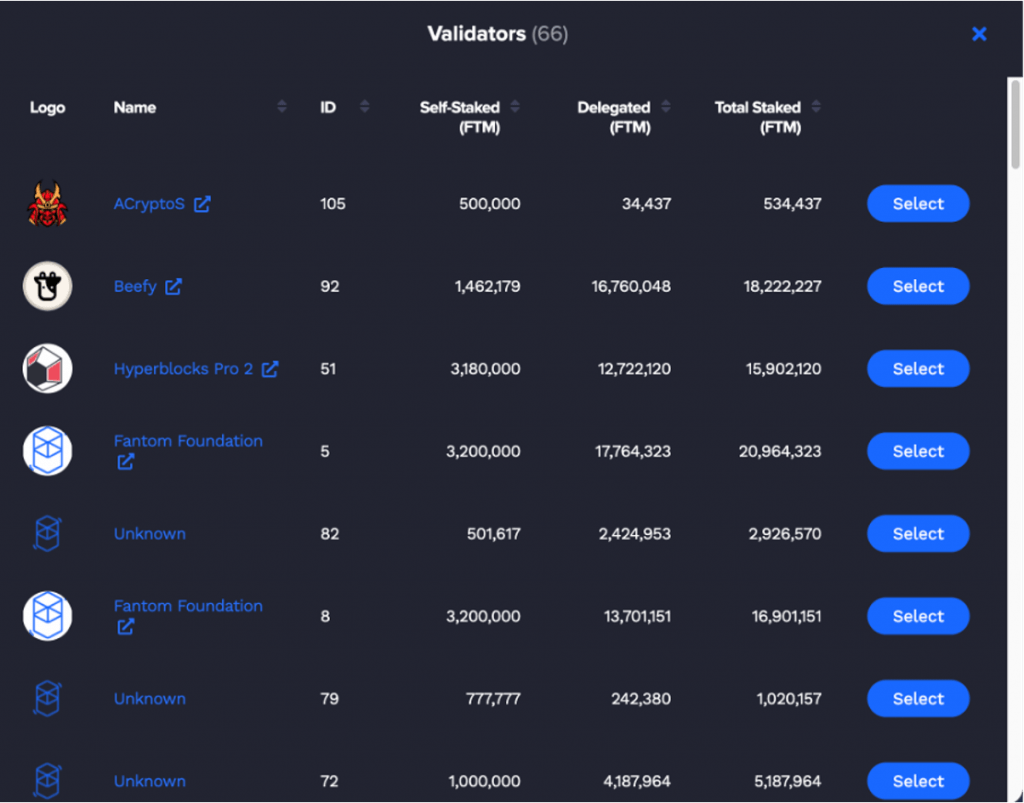Click the Fantom Foundation logo beside ID 5

[47, 450]
